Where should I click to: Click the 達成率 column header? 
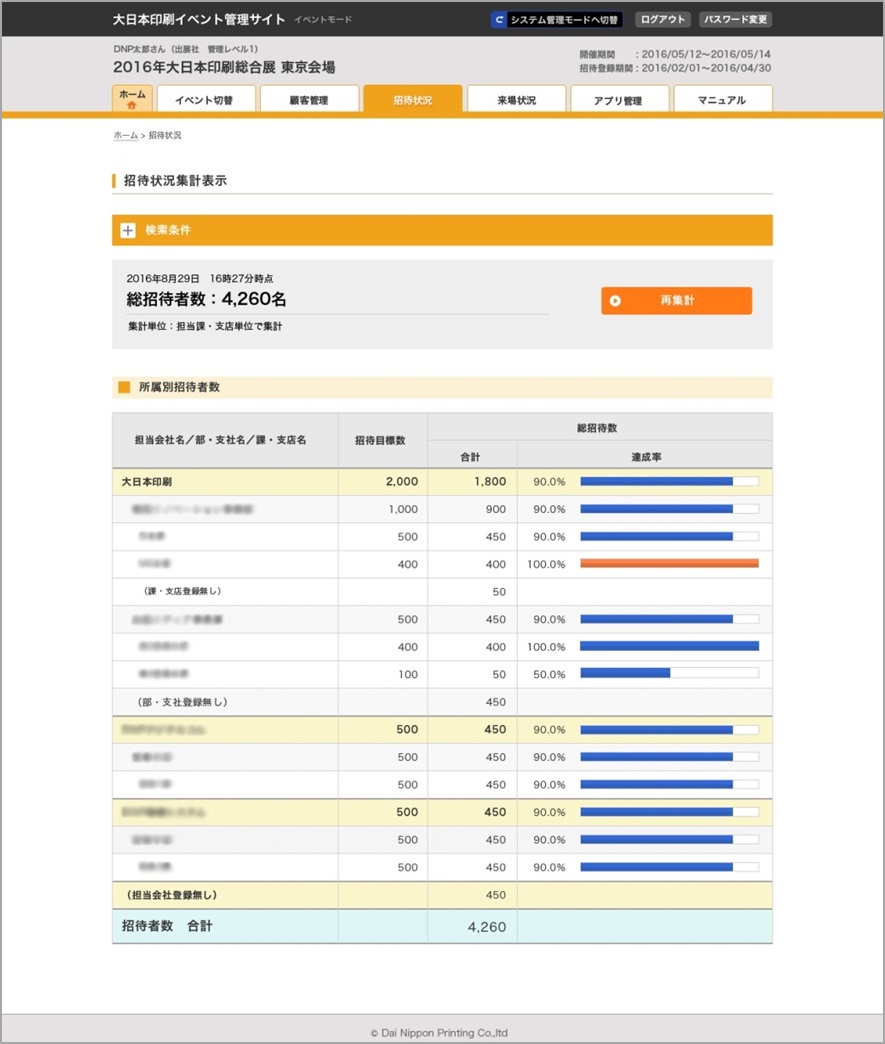point(645,456)
